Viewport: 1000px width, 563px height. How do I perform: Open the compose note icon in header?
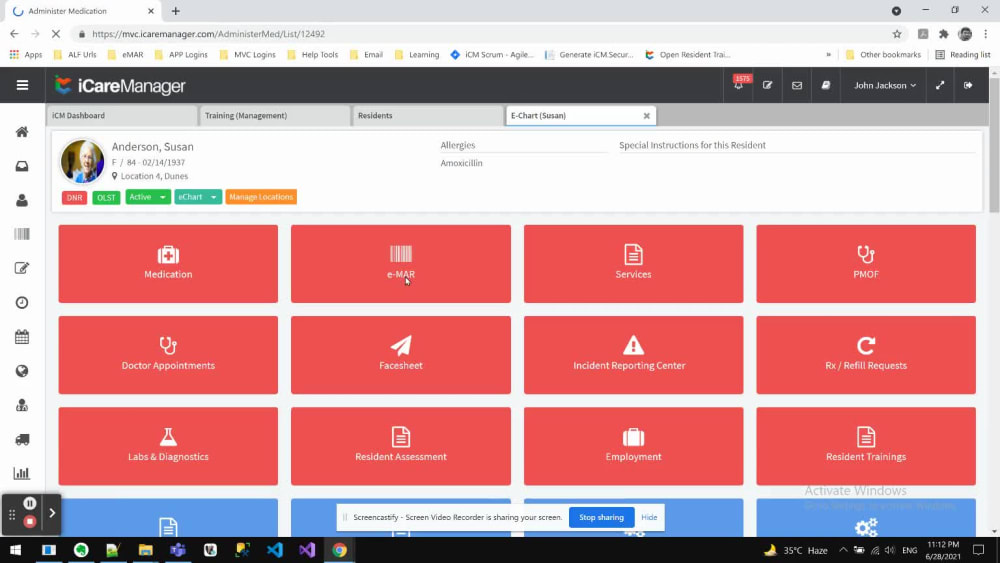click(767, 85)
